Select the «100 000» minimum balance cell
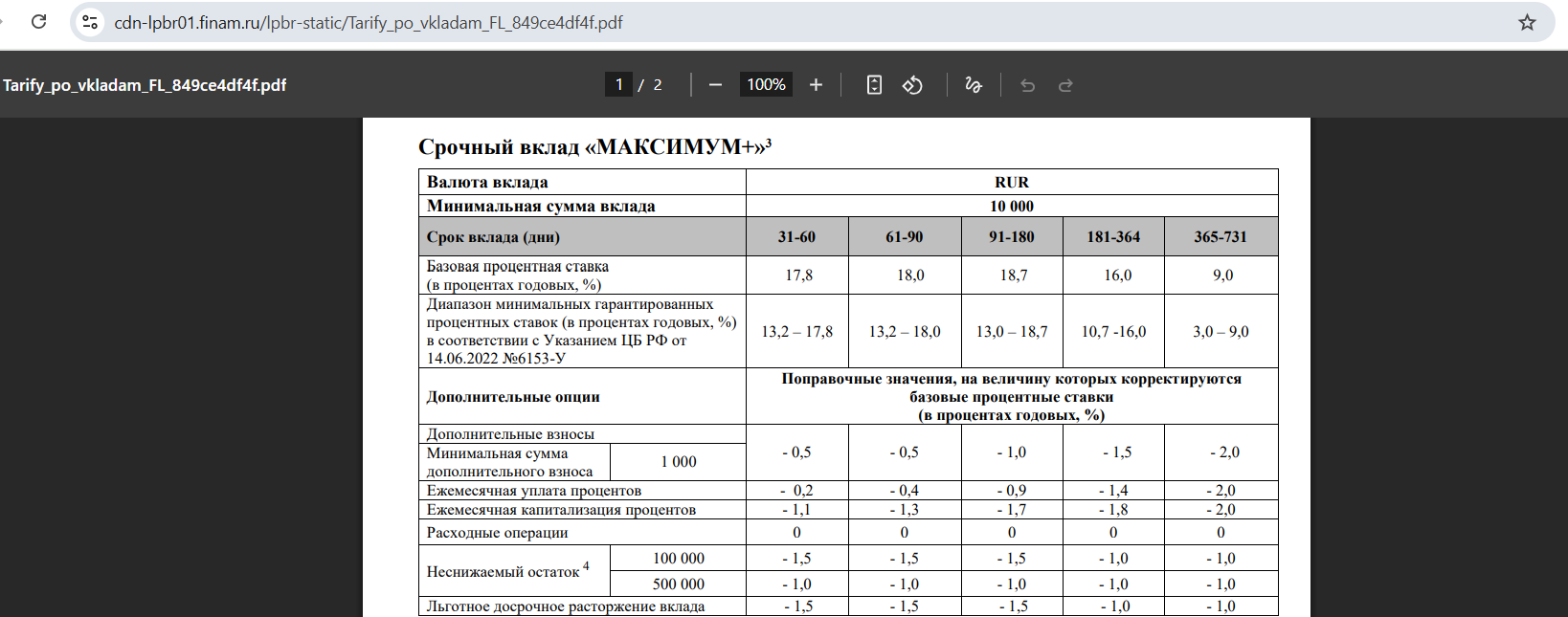This screenshot has width=1568, height=617. [679, 559]
